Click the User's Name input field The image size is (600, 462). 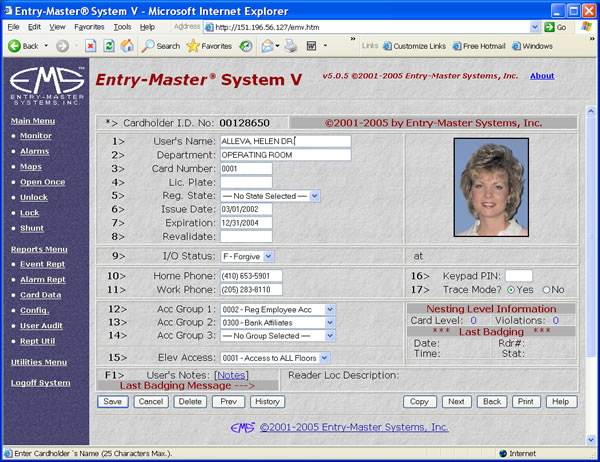285,141
